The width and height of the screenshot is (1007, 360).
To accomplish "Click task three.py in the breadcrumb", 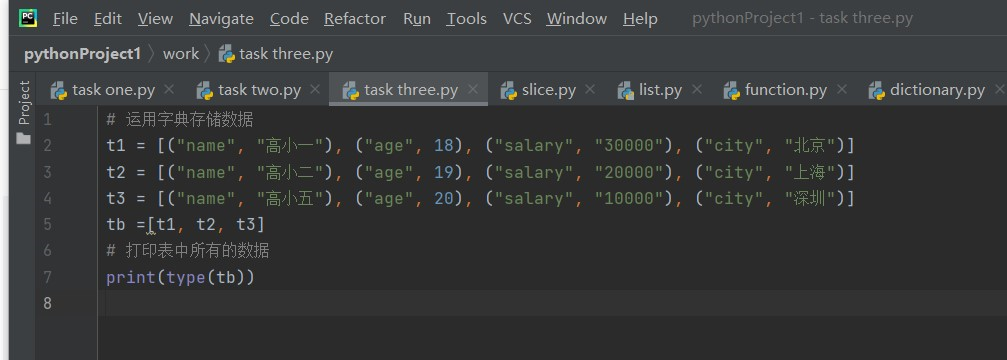I will (286, 54).
